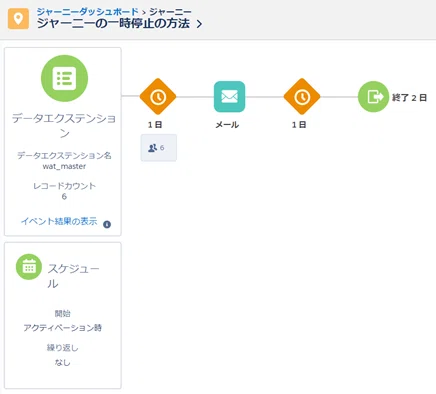436x394 pixels.
Task: Click the 終了 2 日 exit label
Action: (409, 98)
